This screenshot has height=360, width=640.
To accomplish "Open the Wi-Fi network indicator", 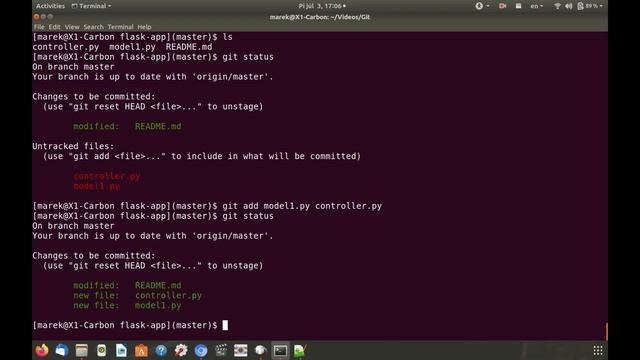I will (557, 6).
